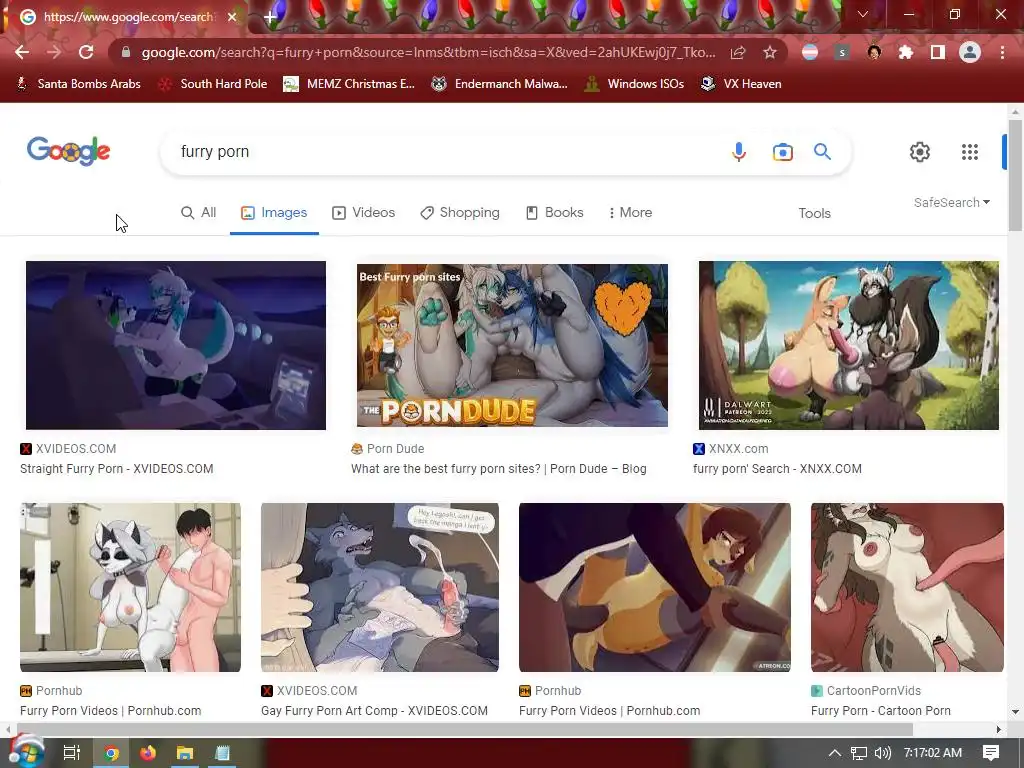The width and height of the screenshot is (1024, 768).
Task: Open the Extensions puzzle piece menu
Action: [x=906, y=52]
